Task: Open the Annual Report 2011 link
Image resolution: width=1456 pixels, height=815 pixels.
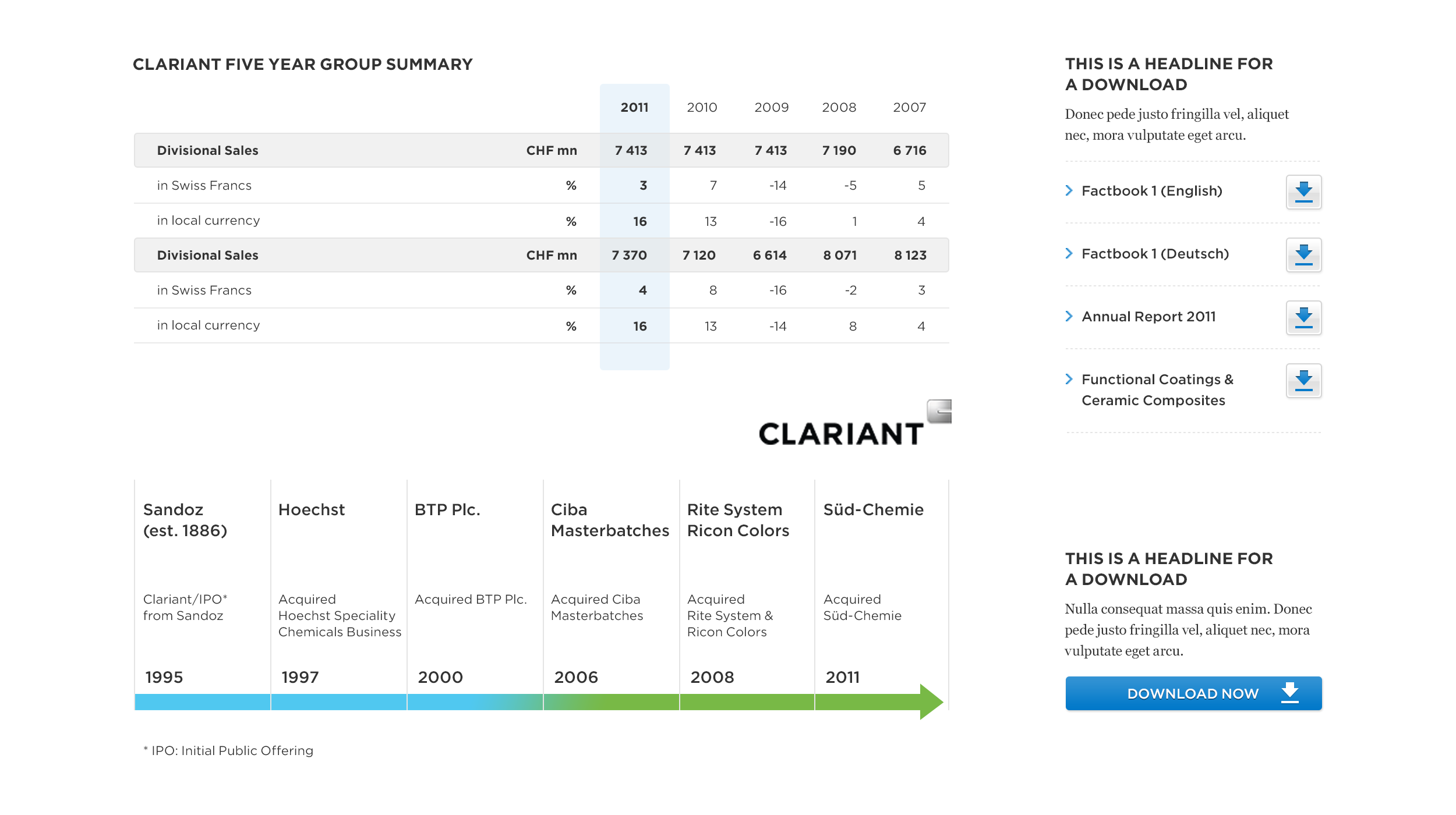Action: [x=1148, y=317]
